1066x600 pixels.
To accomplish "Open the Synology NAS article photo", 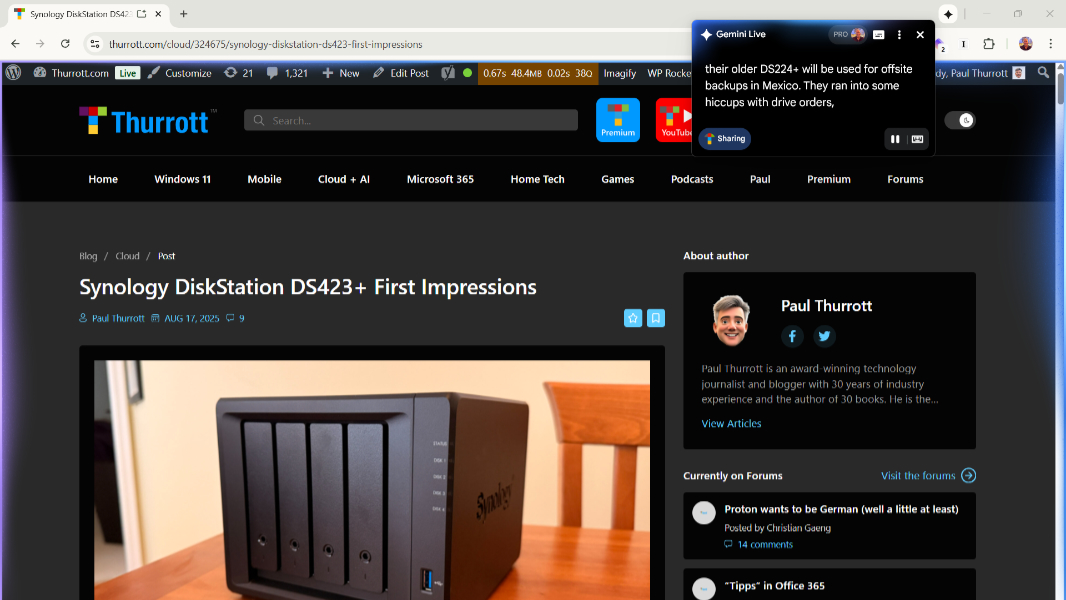I will coord(372,480).
